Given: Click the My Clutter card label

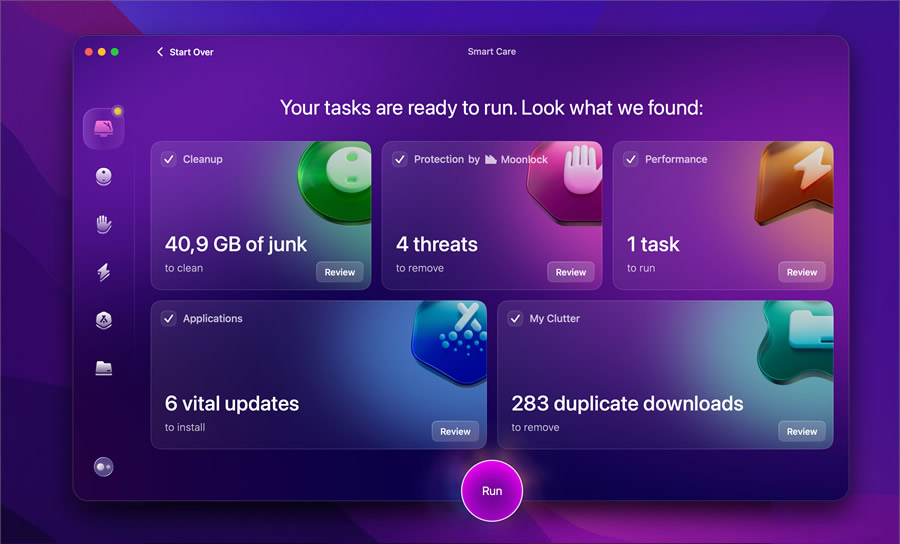Looking at the screenshot, I should click(554, 318).
